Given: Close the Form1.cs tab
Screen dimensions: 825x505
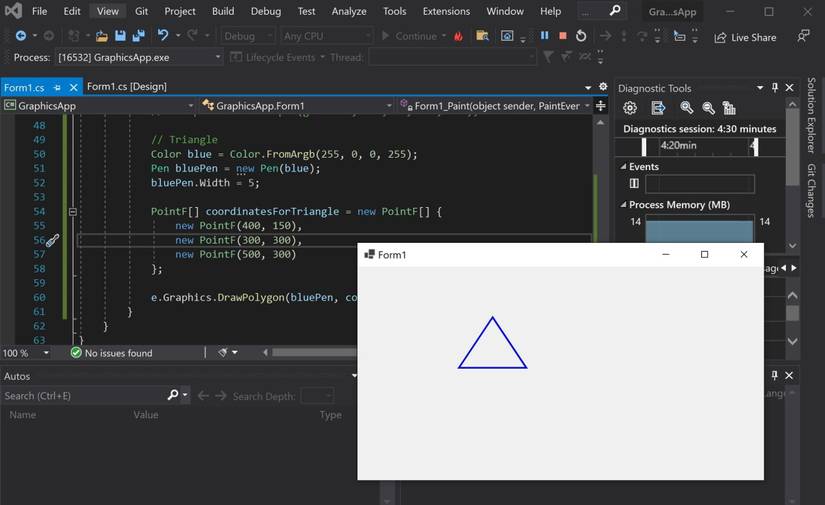Looking at the screenshot, I should [74, 87].
